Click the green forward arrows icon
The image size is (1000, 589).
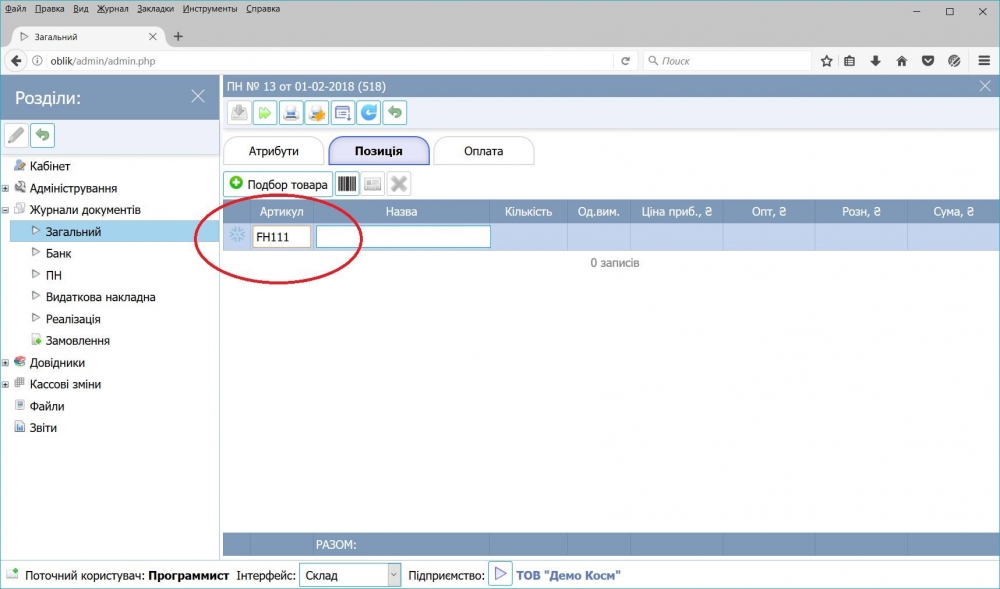pyautogui.click(x=265, y=113)
